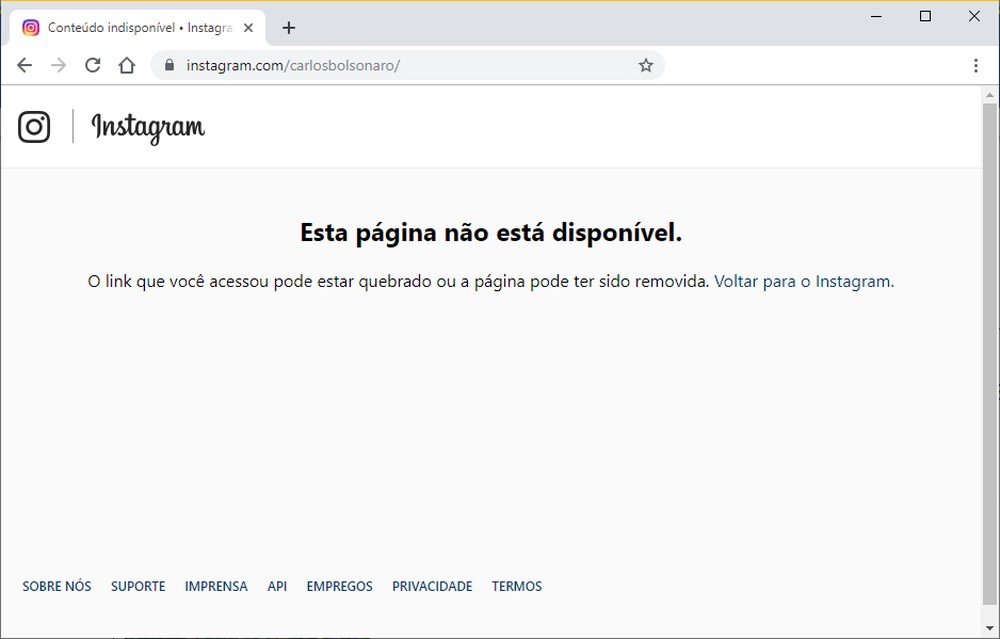The height and width of the screenshot is (639, 1000).
Task: Click the address bar with the instagram.com URL
Action: [408, 65]
